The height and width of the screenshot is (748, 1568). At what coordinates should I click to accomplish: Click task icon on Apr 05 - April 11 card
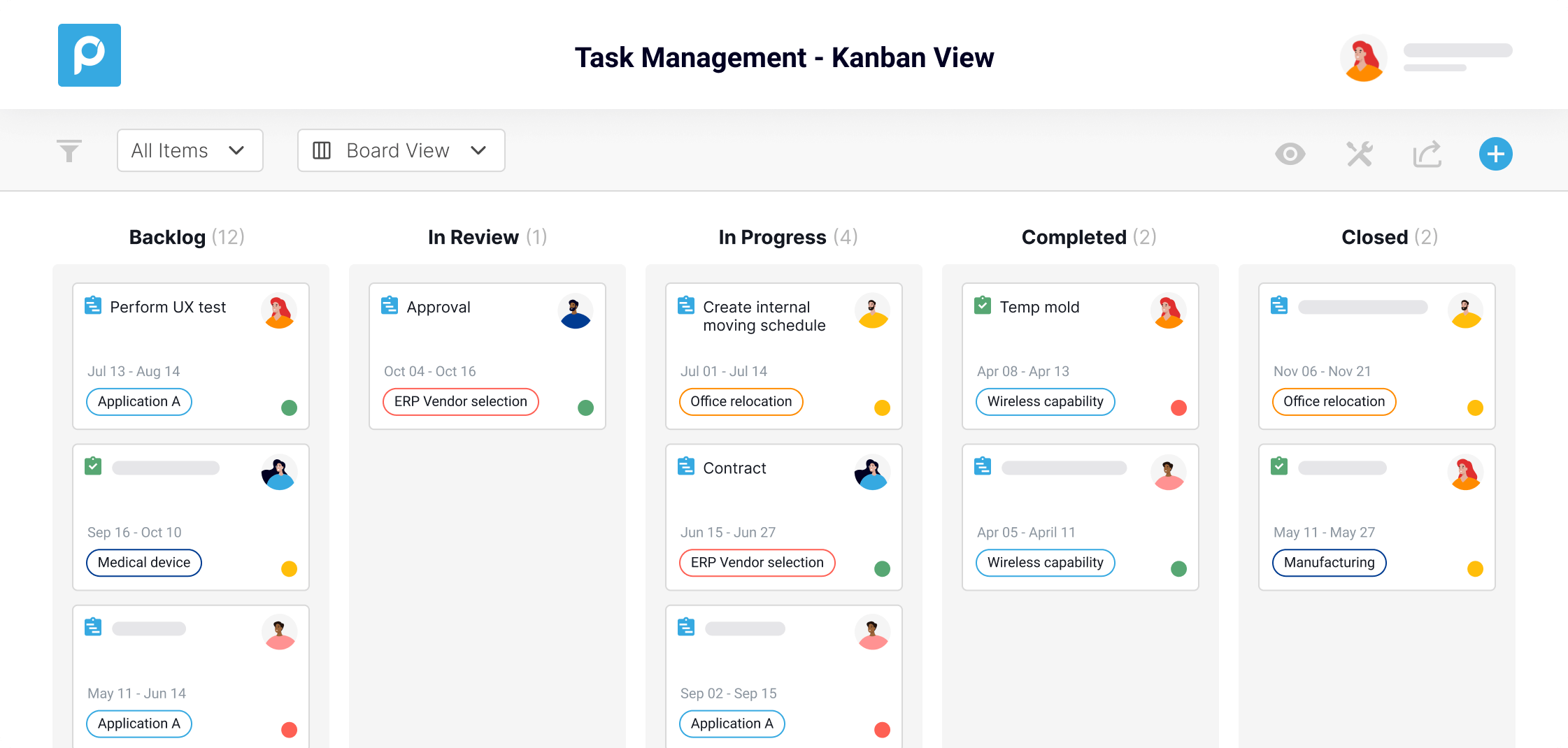click(x=983, y=466)
